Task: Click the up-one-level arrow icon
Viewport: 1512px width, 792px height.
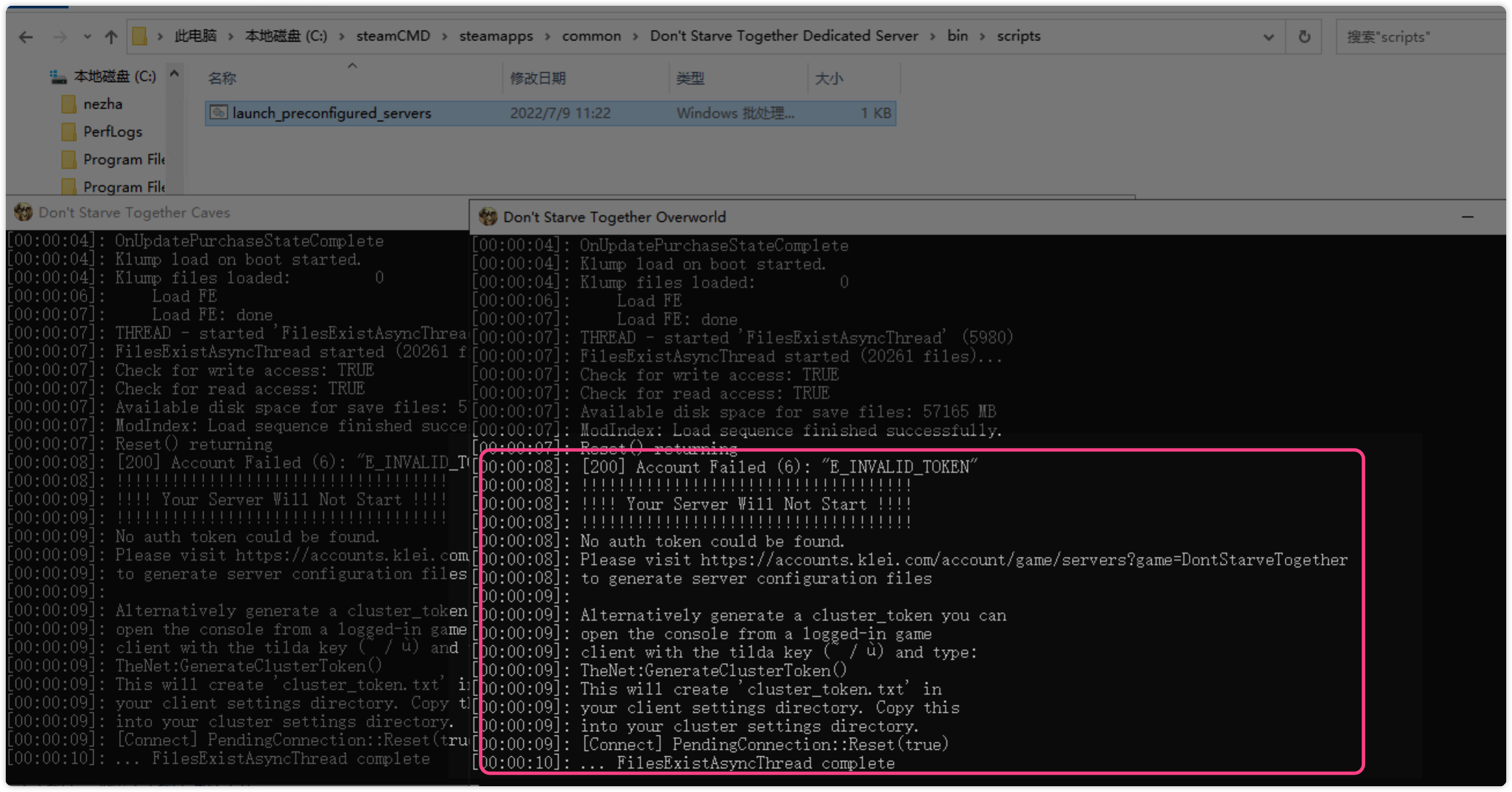Action: click(x=111, y=38)
